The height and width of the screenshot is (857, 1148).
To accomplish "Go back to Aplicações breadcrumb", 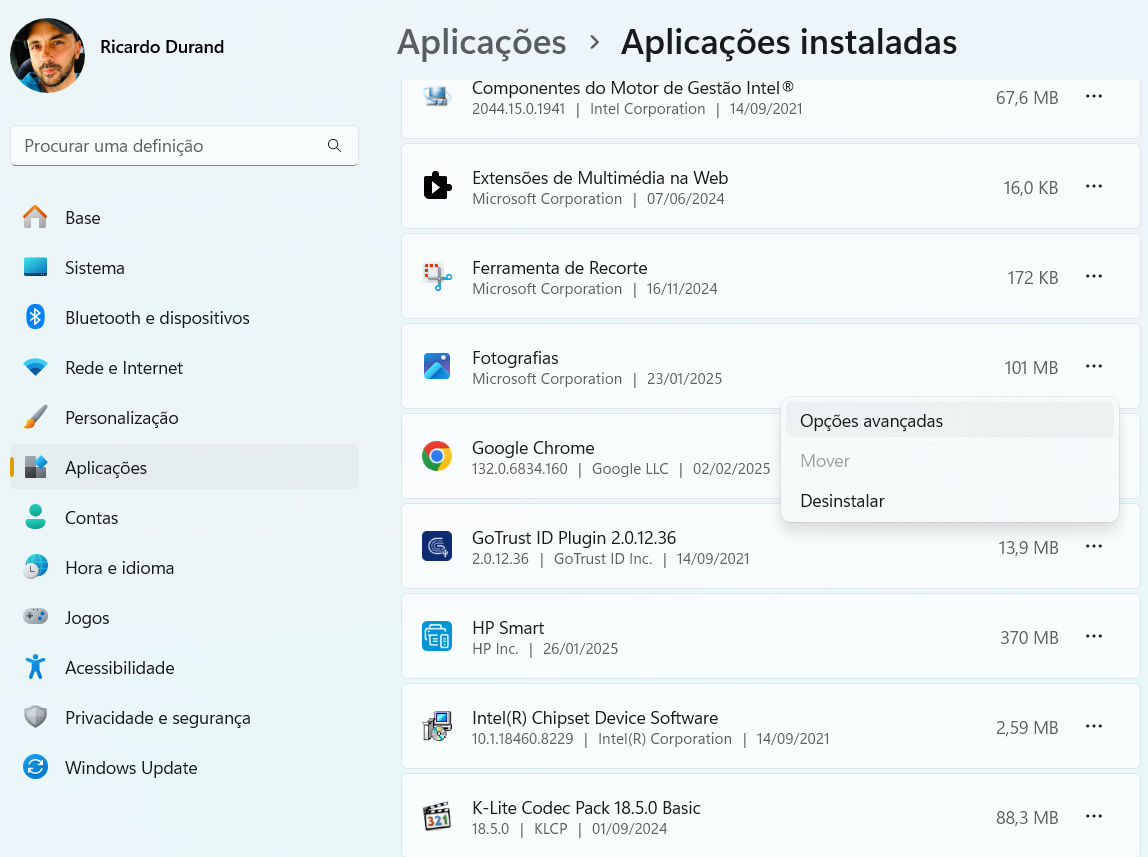I will point(481,42).
